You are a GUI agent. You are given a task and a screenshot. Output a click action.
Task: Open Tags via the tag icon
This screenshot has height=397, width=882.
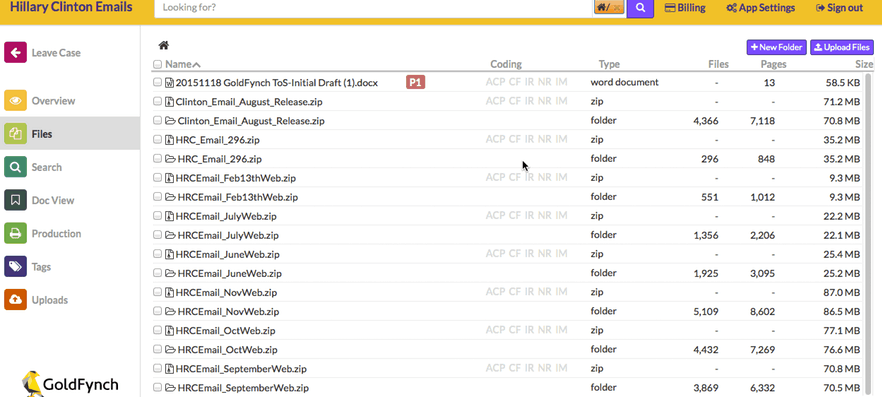click(x=15, y=266)
